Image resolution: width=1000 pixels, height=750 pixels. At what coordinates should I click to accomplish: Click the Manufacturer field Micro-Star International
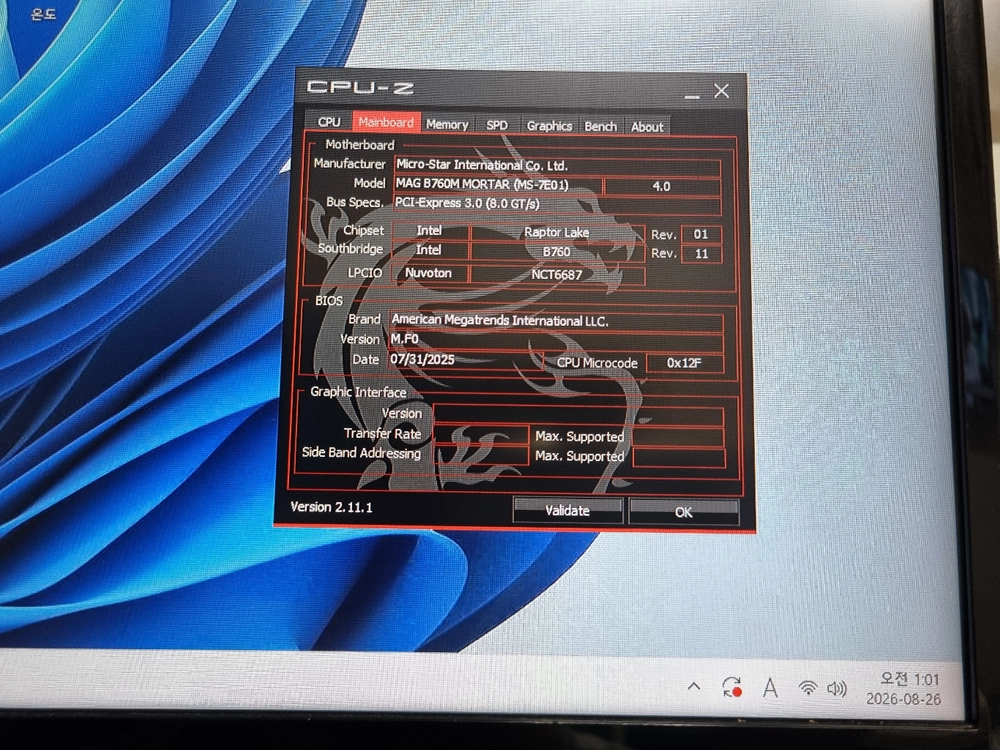[x=557, y=166]
